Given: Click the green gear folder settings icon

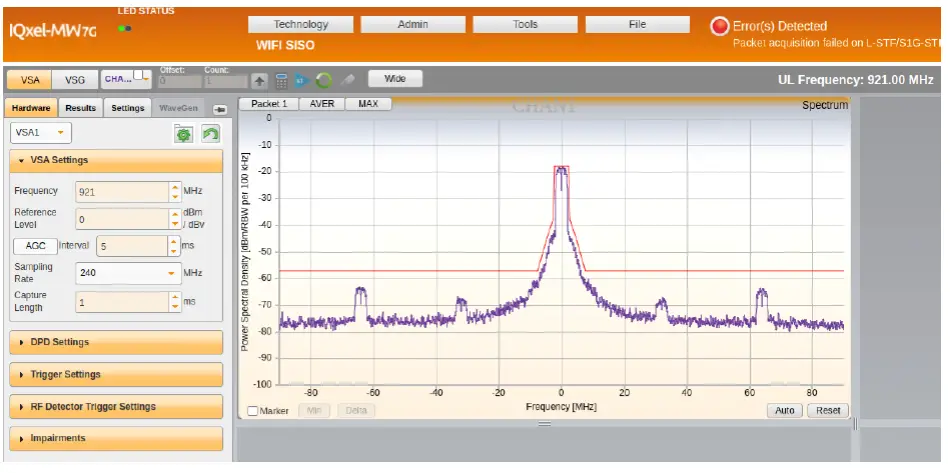Looking at the screenshot, I should (x=184, y=134).
